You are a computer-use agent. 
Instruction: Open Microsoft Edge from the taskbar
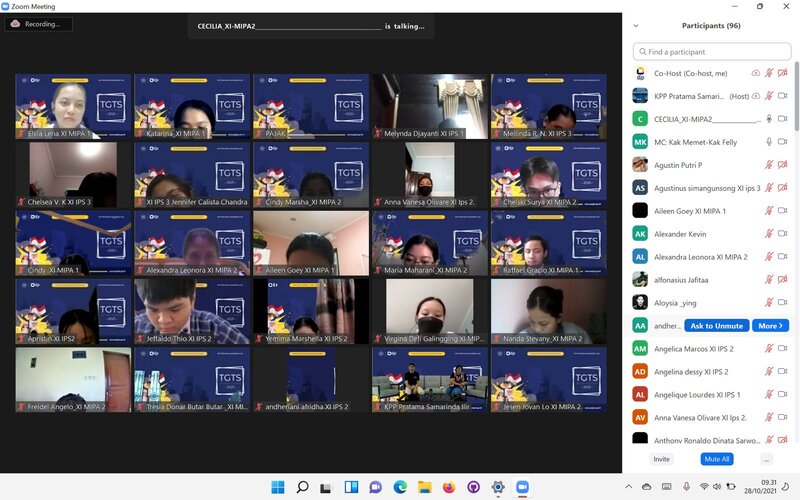(400, 487)
